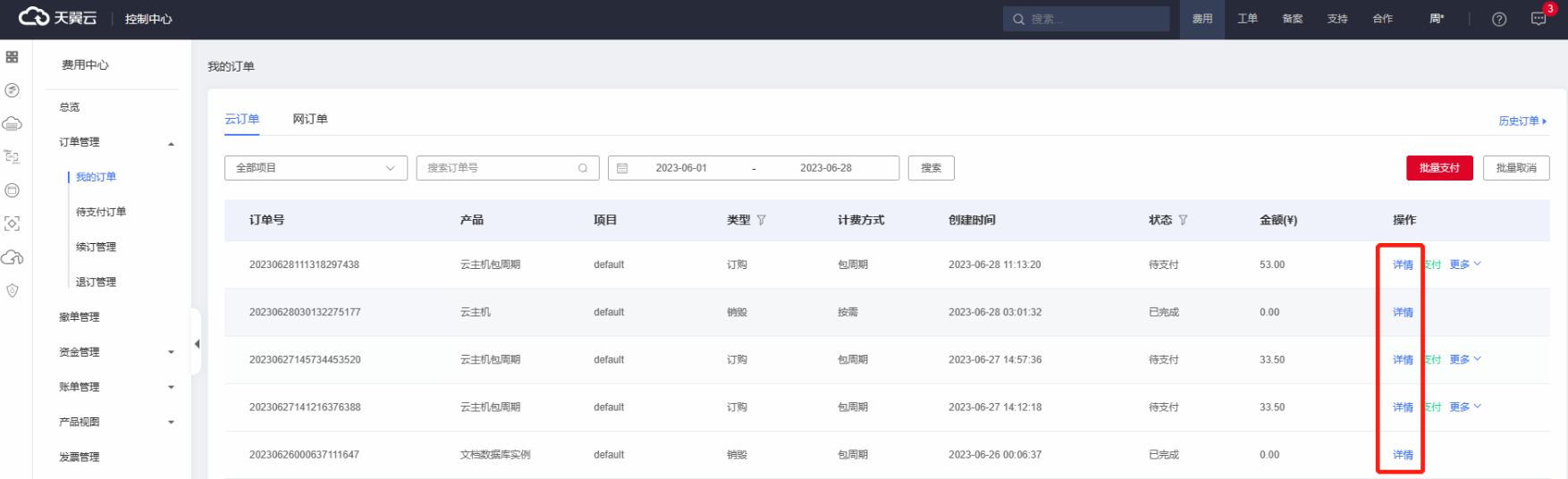This screenshot has height=479, width=1568.
Task: Open the 历史订单 link
Action: (1522, 121)
